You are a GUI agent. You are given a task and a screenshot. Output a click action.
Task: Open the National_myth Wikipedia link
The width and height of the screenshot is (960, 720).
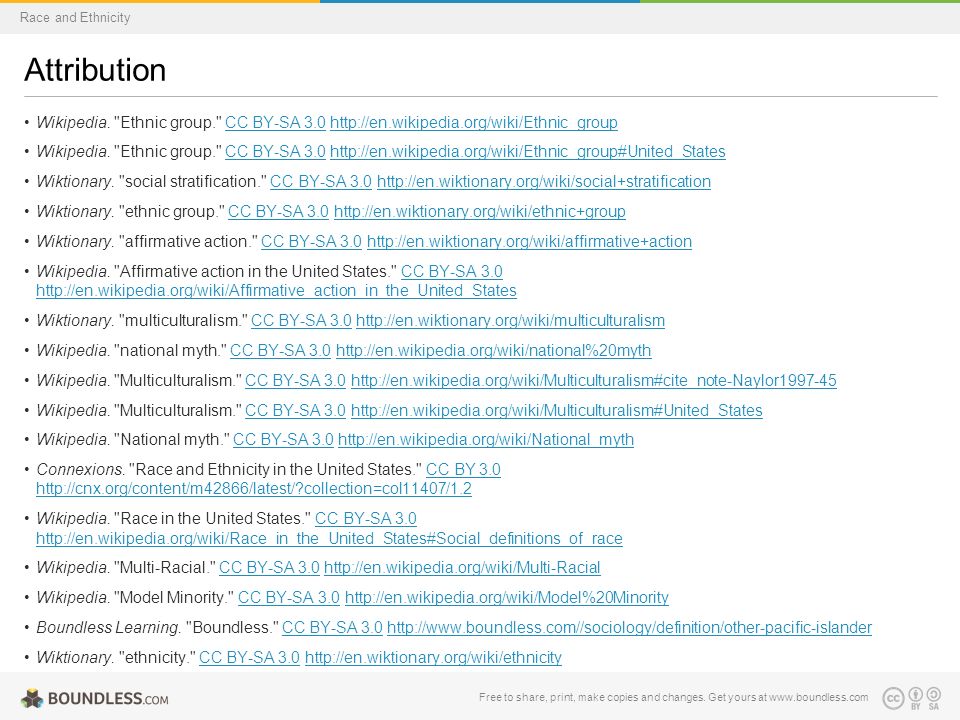click(486, 440)
